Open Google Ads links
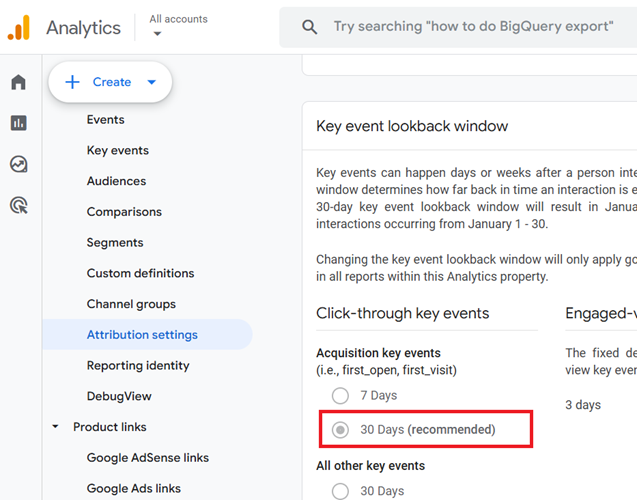637x500 pixels. (x=134, y=488)
